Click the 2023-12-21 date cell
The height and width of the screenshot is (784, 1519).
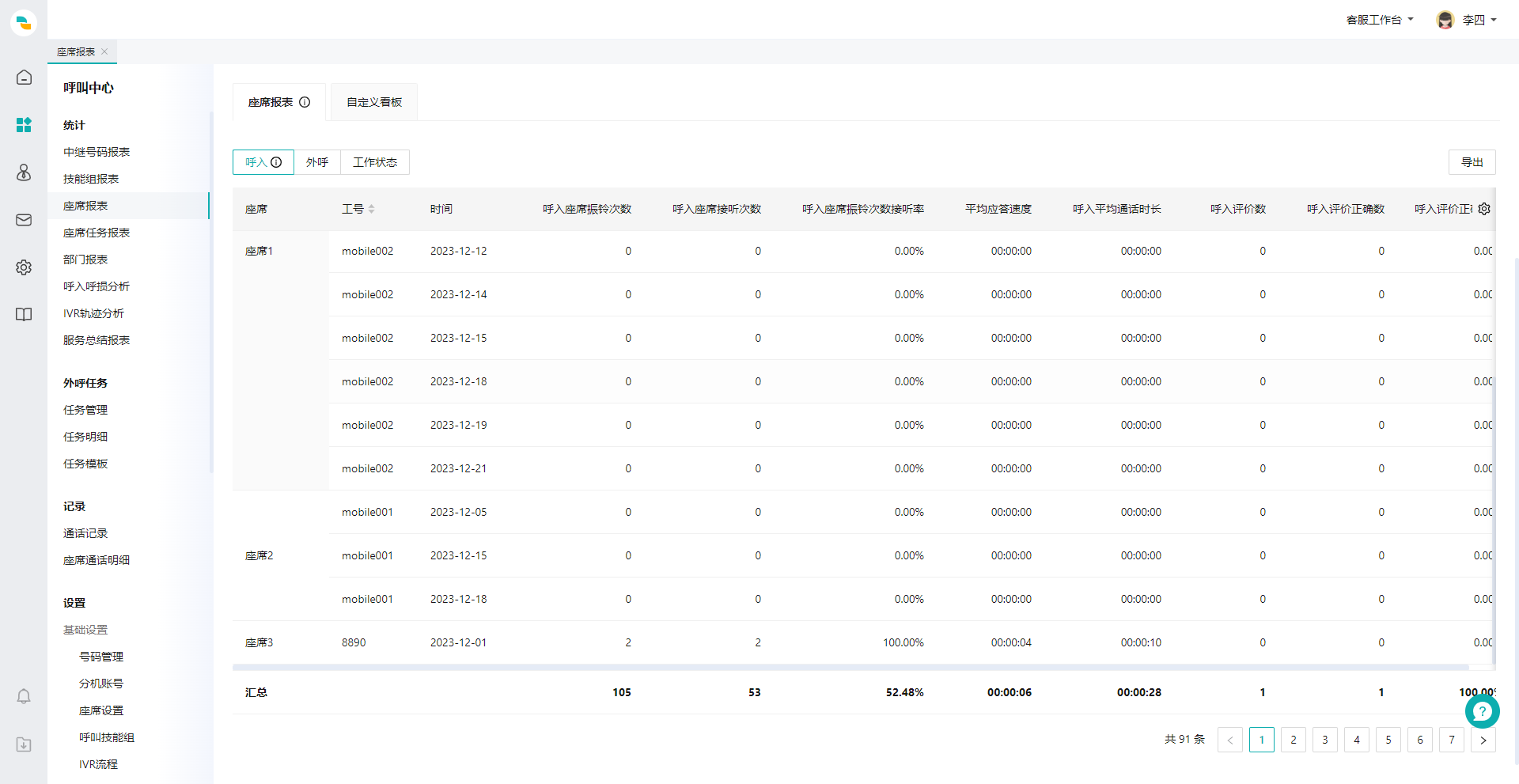tap(459, 468)
